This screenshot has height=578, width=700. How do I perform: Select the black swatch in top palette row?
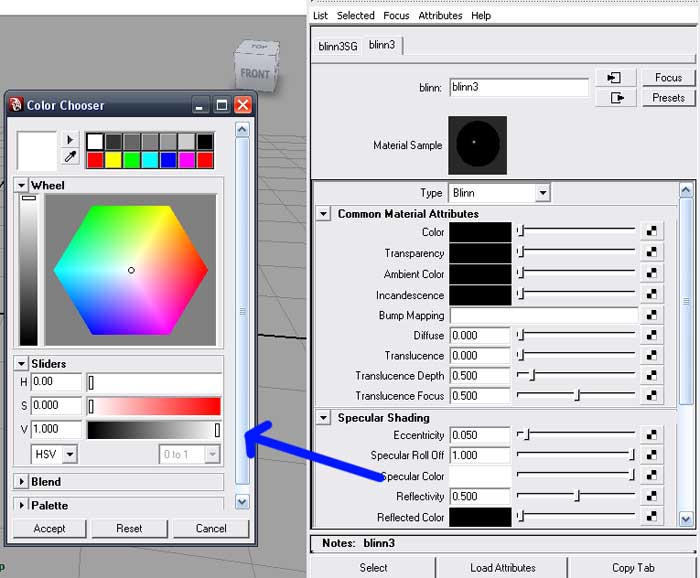205,141
